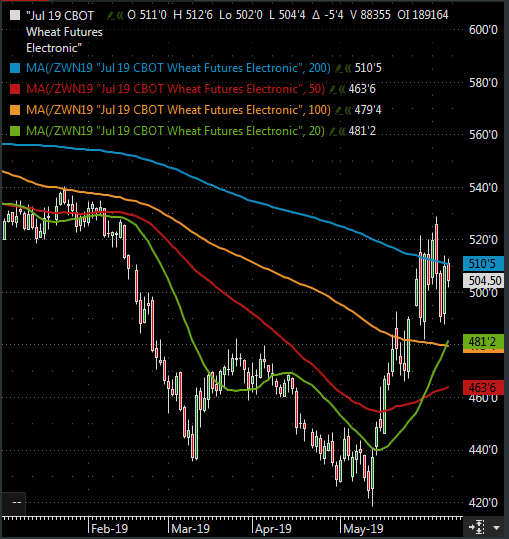Click pencil edit icon on MA 50 row

(x=333, y=90)
